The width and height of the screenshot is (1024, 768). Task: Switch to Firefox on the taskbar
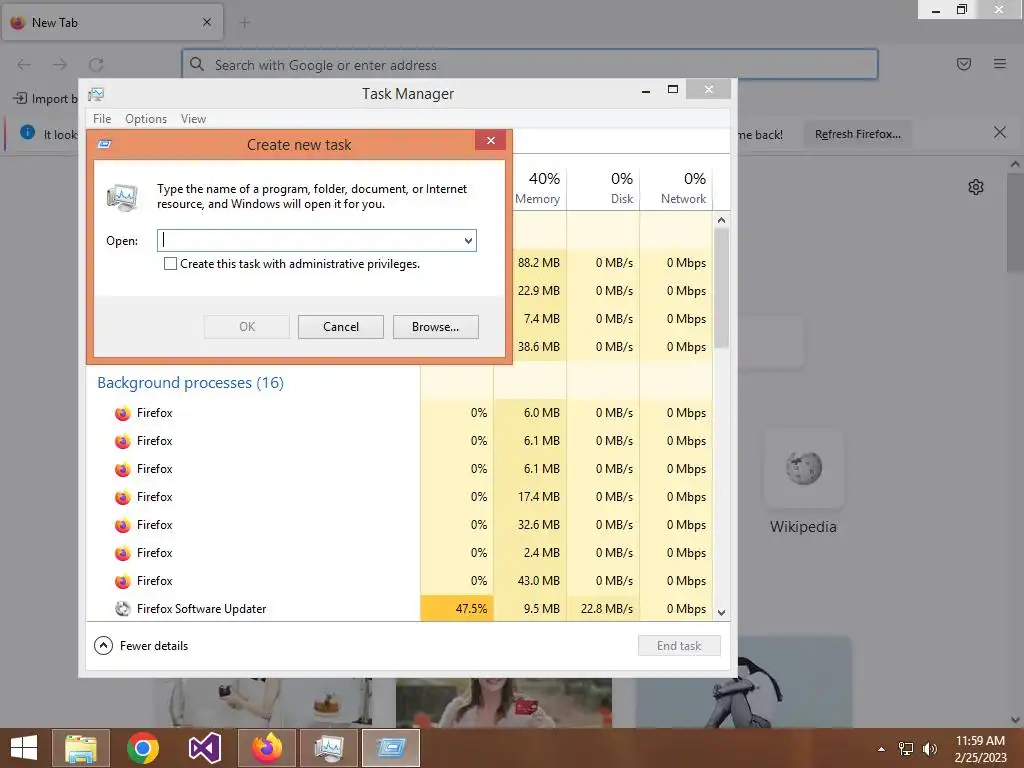(x=267, y=748)
